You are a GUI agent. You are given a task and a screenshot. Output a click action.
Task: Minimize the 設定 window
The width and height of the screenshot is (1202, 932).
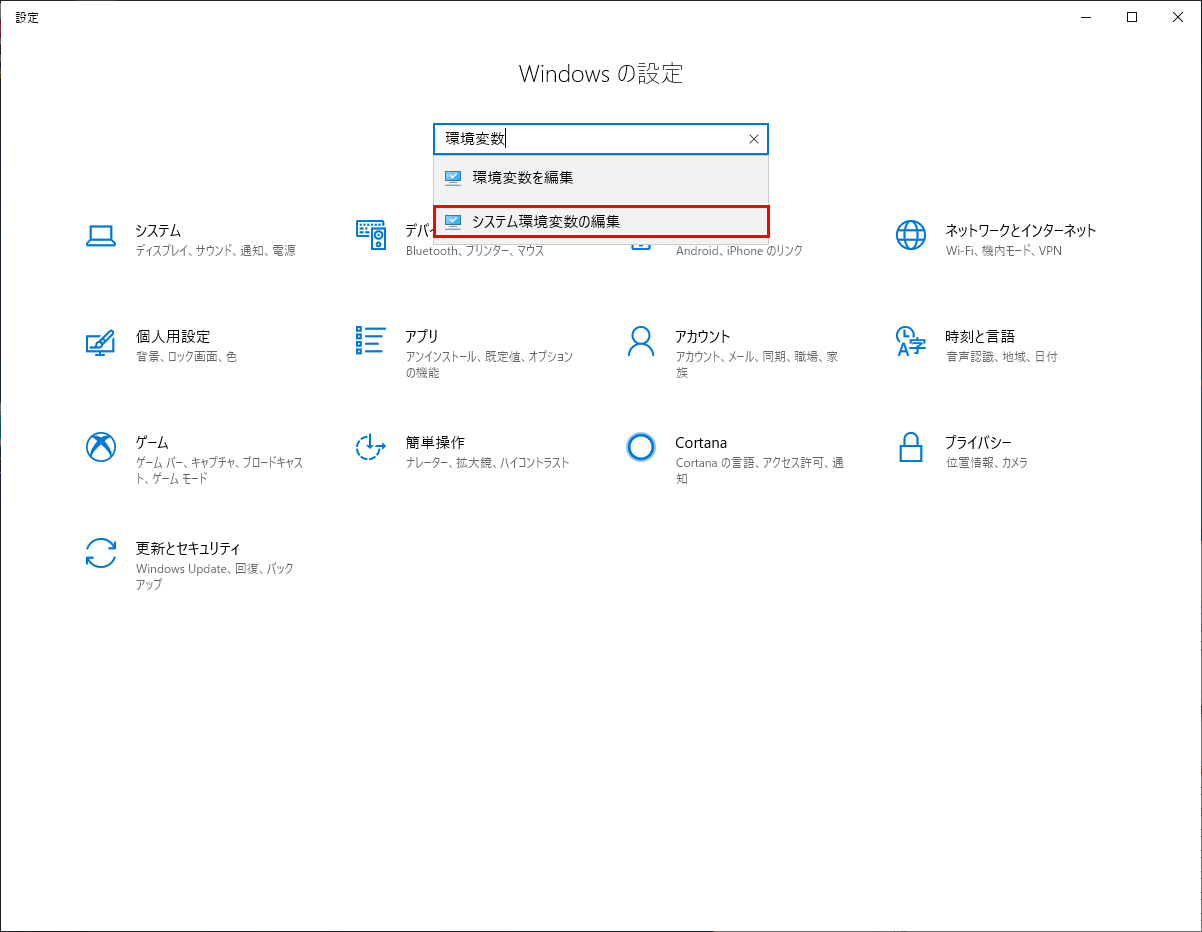[x=1086, y=17]
